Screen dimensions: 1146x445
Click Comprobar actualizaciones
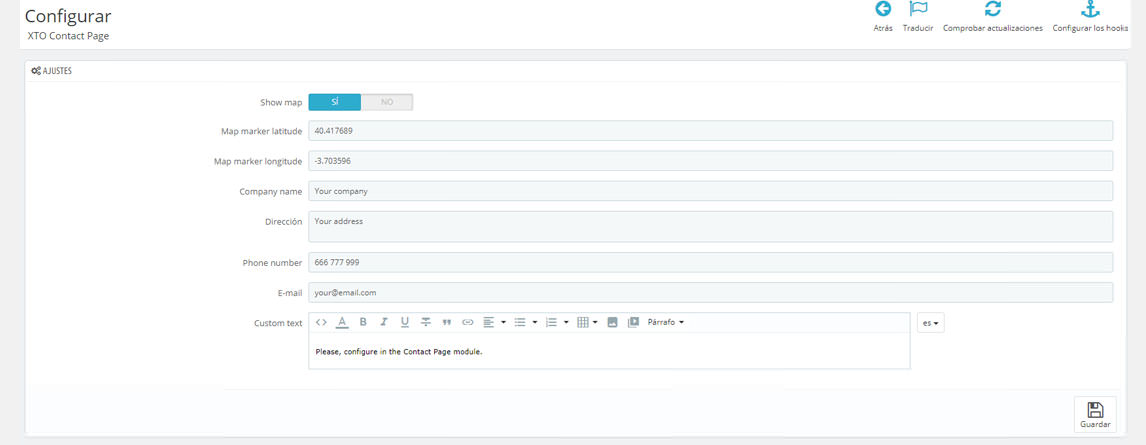pos(992,17)
